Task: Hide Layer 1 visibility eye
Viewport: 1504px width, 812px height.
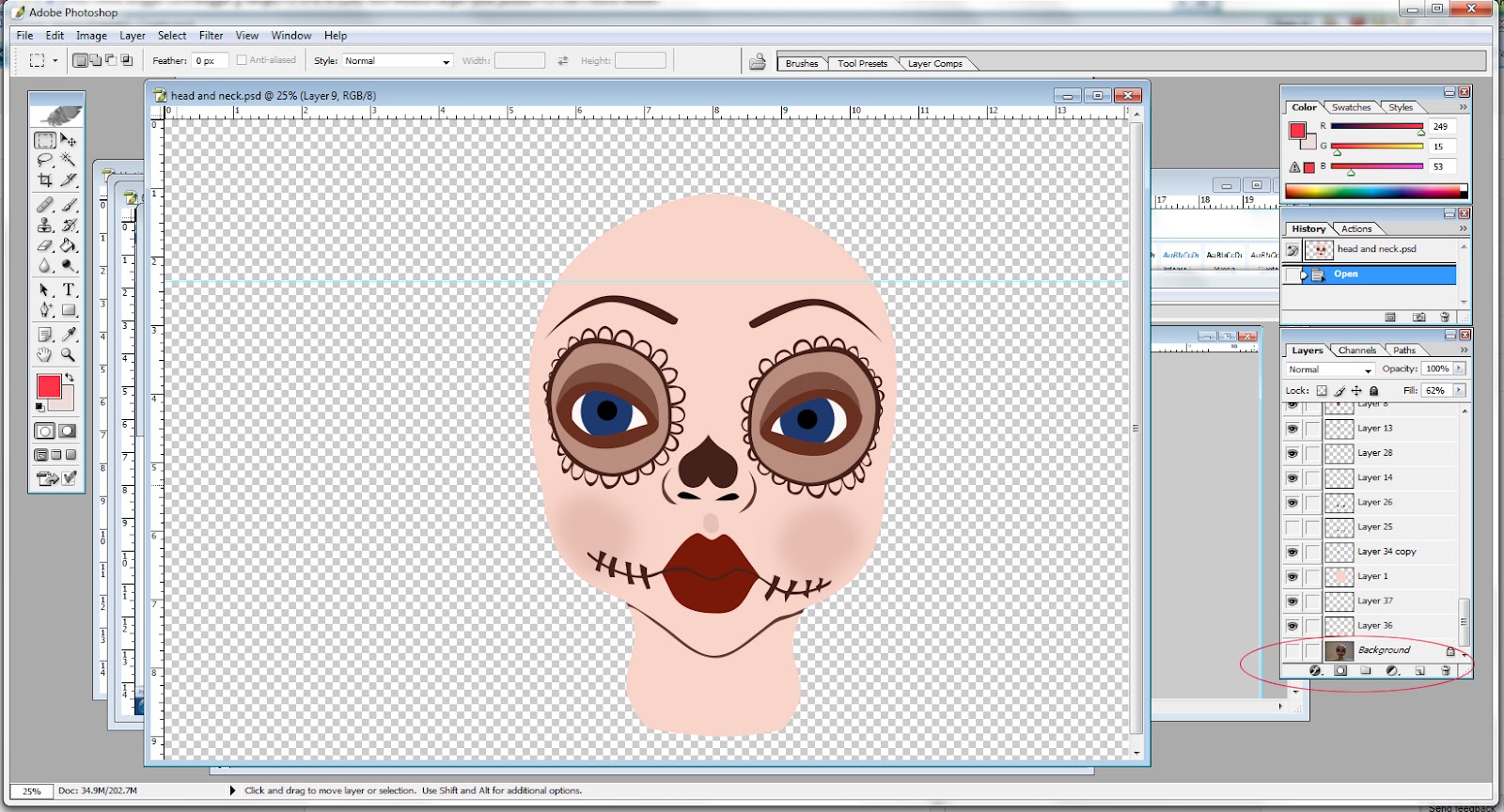Action: (x=1292, y=576)
